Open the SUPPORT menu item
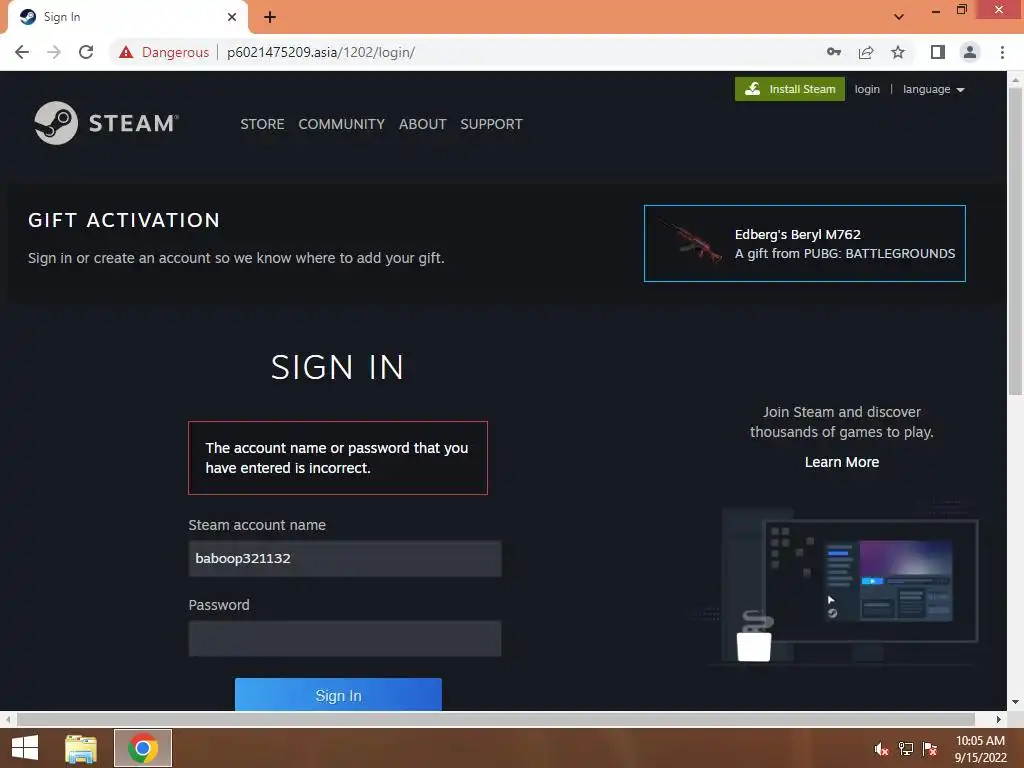Screen dimensions: 1024x768 (x=491, y=124)
